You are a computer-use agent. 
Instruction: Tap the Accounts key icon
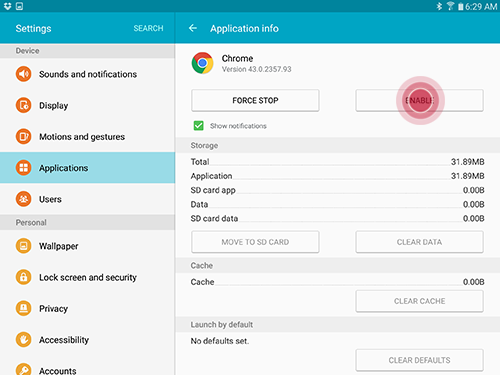[23, 369]
